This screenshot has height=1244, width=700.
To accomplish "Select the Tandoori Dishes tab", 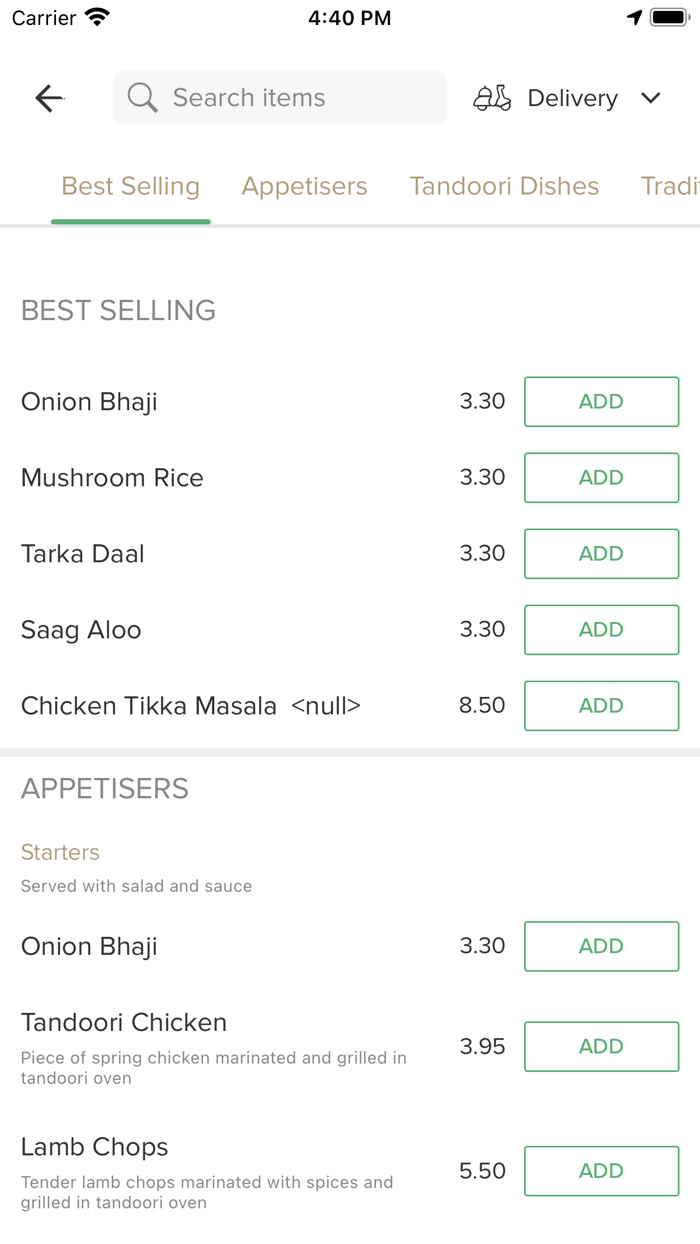I will click(504, 186).
